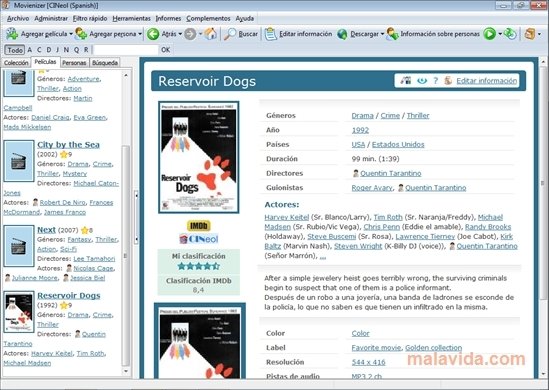The width and height of the screenshot is (549, 390).
Task: Click the Editar información link in header
Action: click(486, 81)
